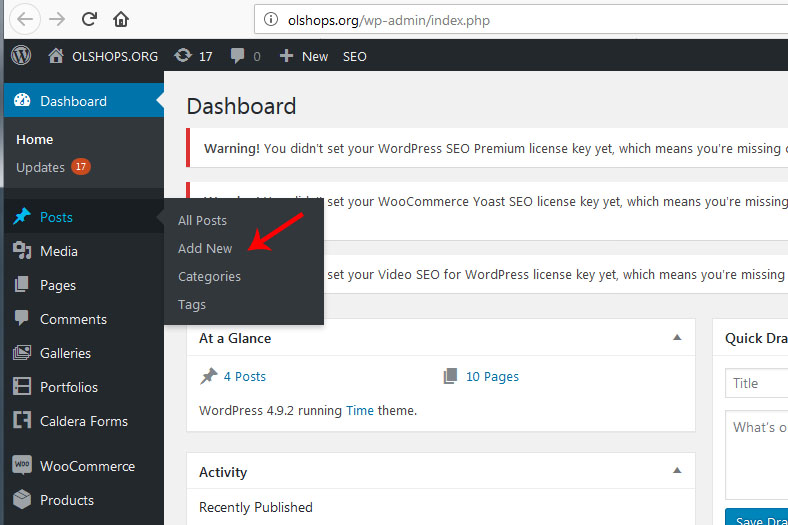Open the Comments menu label
This screenshot has height=525, width=788.
pos(73,320)
